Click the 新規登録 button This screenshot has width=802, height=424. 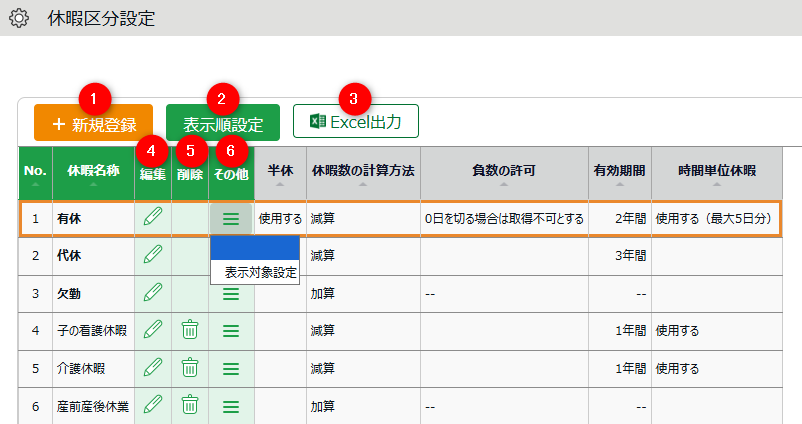[93, 124]
